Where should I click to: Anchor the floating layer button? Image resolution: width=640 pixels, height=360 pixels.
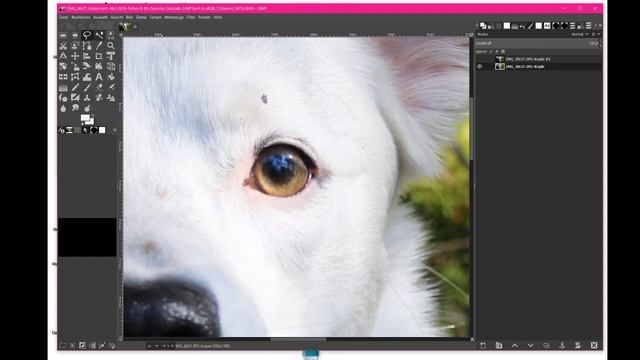[x=562, y=345]
